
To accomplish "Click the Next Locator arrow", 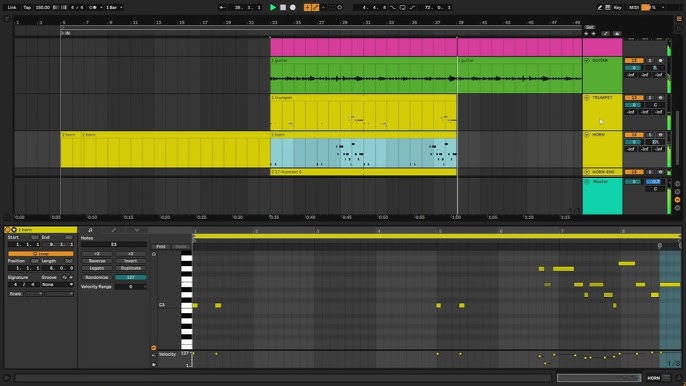I will pos(593,34).
